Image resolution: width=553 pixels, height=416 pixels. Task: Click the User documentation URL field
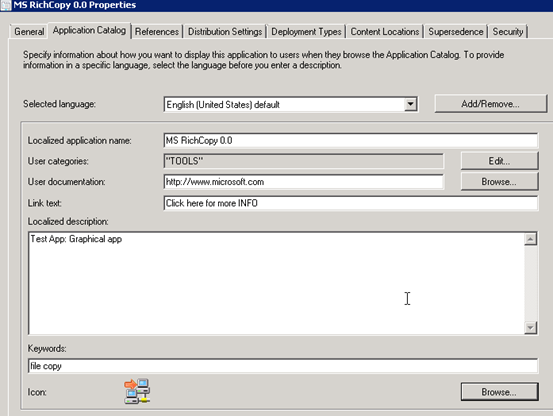click(x=304, y=182)
